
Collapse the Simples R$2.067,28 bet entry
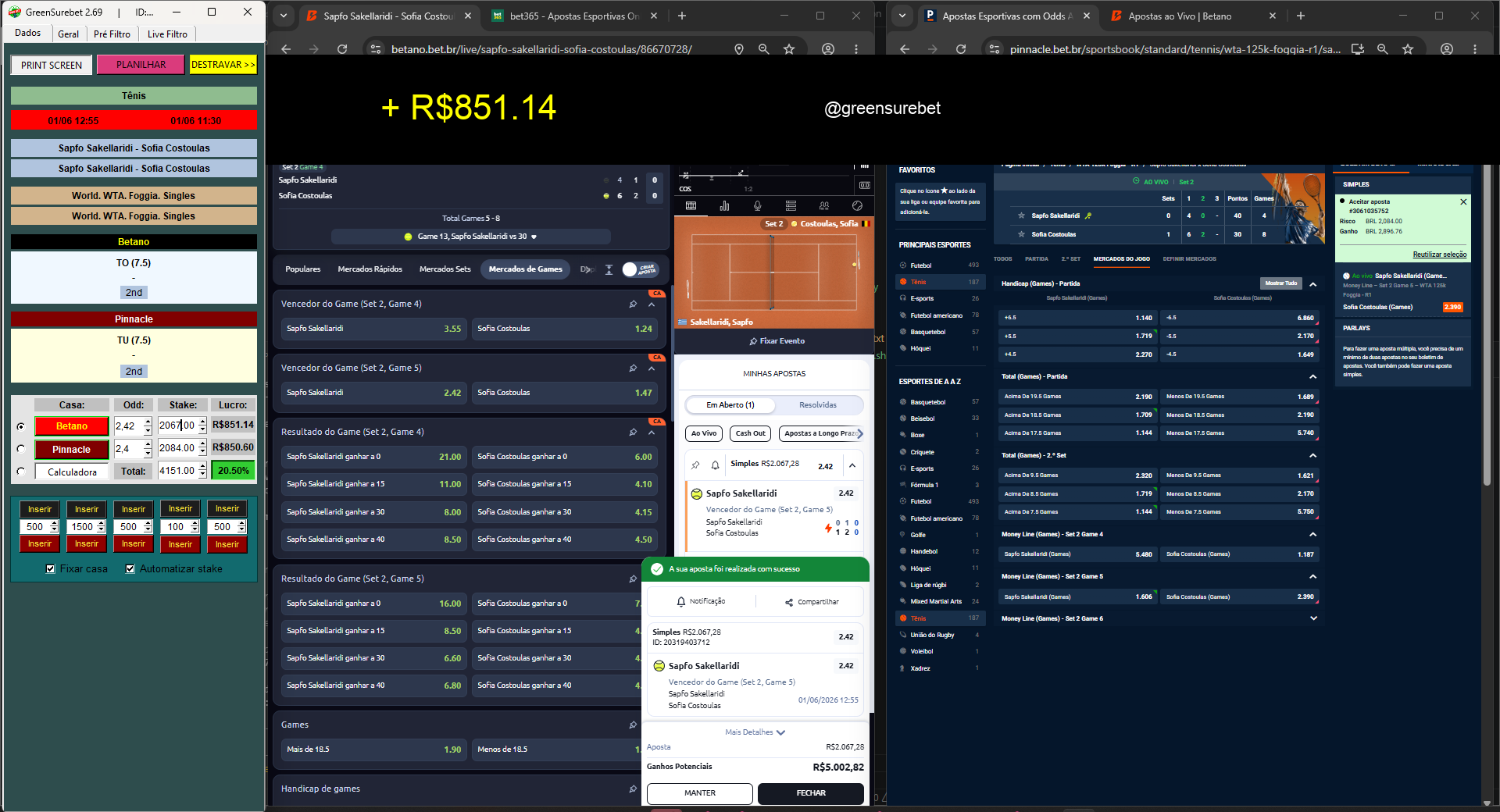[852, 465]
